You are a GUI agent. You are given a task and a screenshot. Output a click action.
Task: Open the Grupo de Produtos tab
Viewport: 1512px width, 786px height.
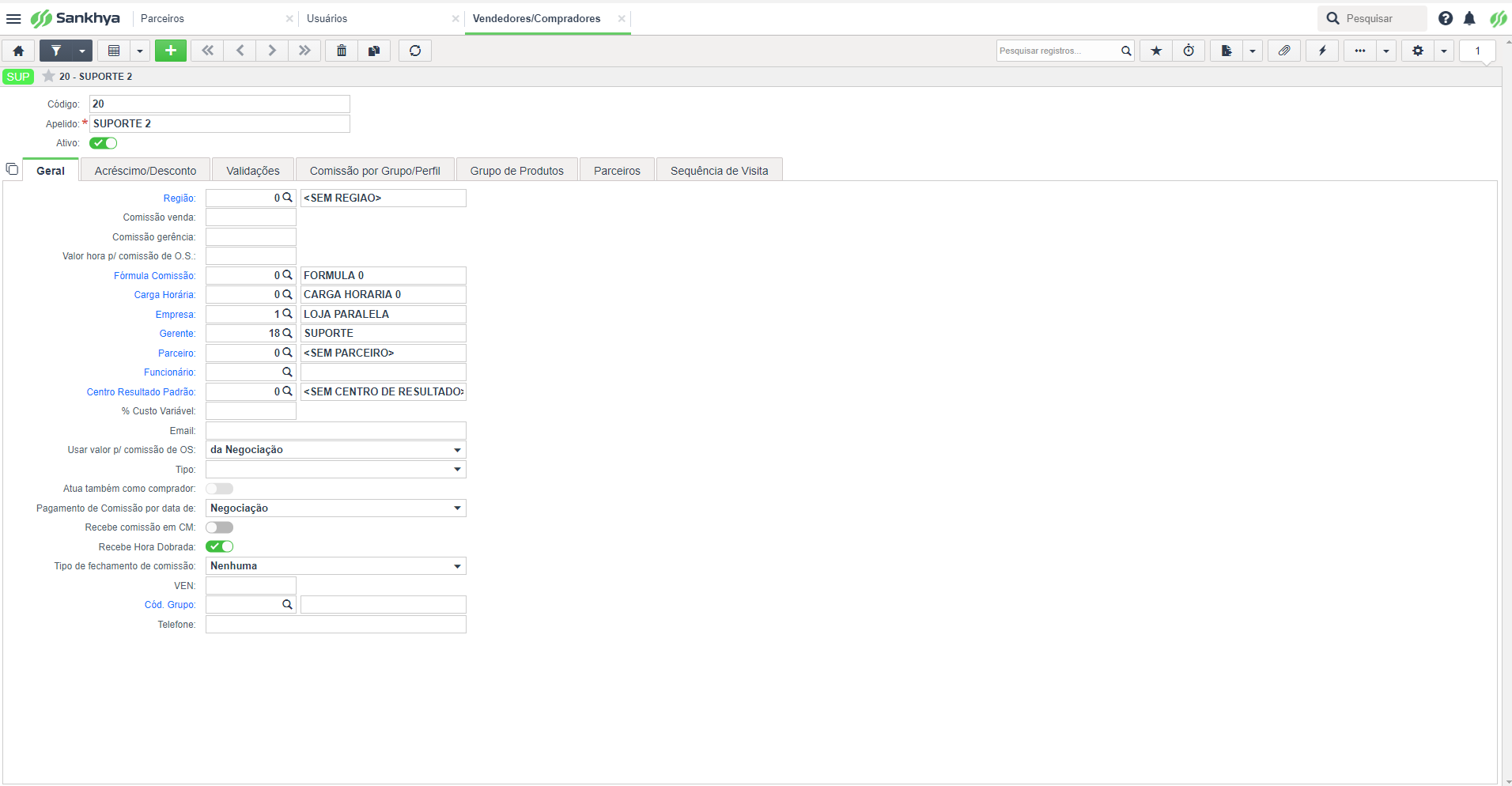[x=517, y=170]
